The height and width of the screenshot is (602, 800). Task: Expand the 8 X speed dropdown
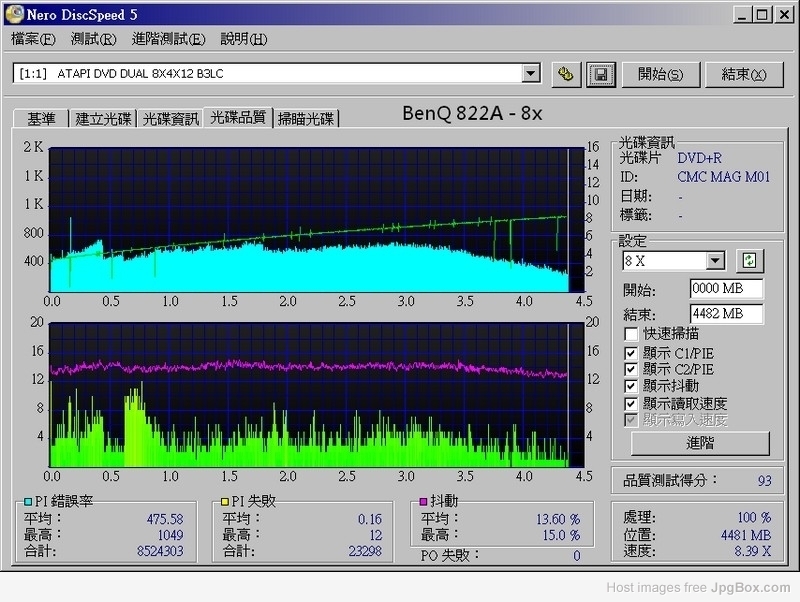tap(715, 261)
